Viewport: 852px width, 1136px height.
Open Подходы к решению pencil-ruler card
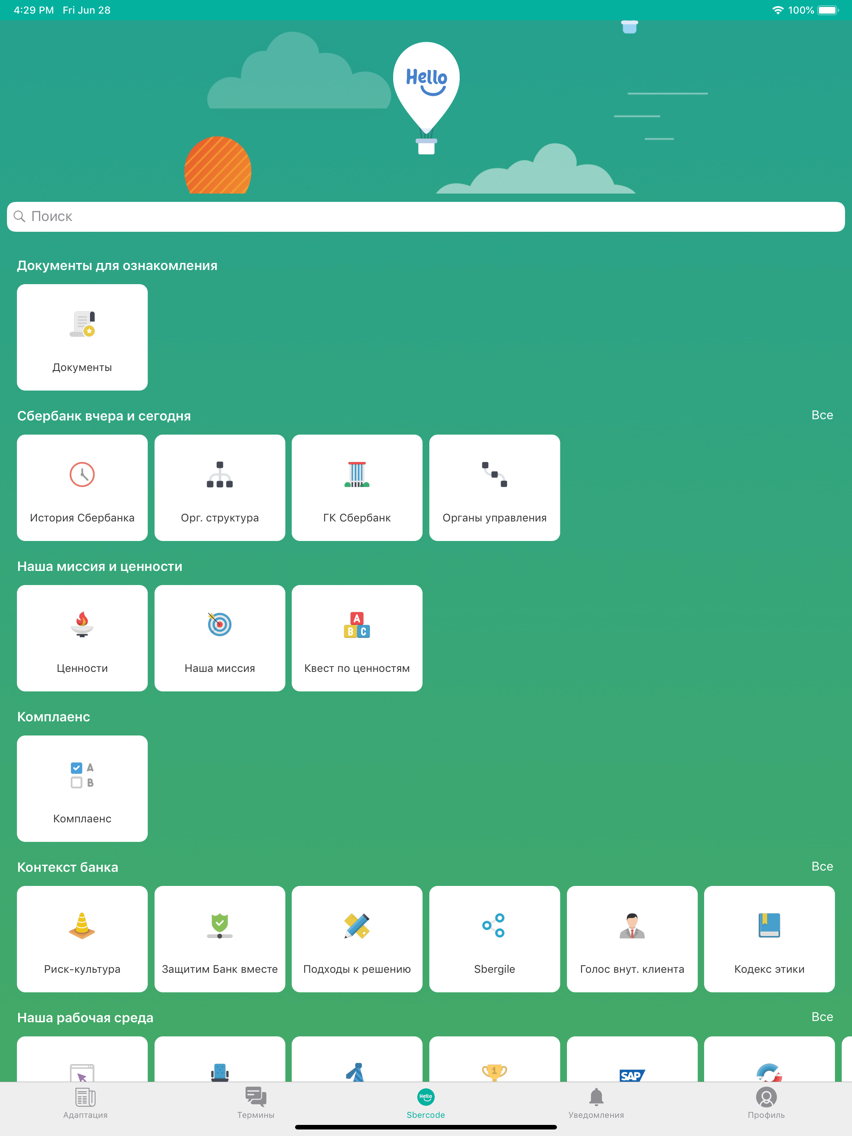(x=357, y=939)
